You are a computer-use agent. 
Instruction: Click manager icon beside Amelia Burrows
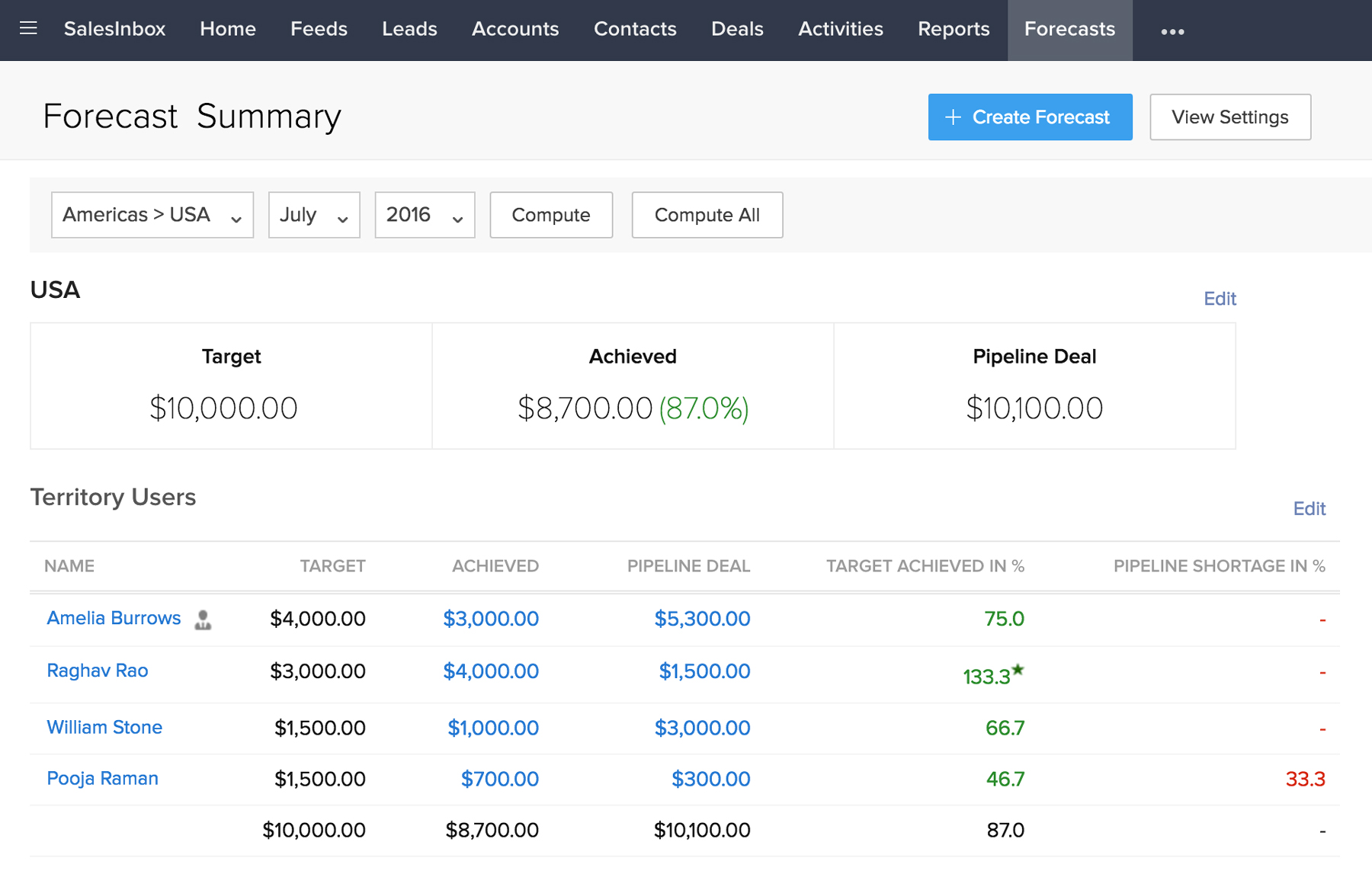pyautogui.click(x=203, y=619)
